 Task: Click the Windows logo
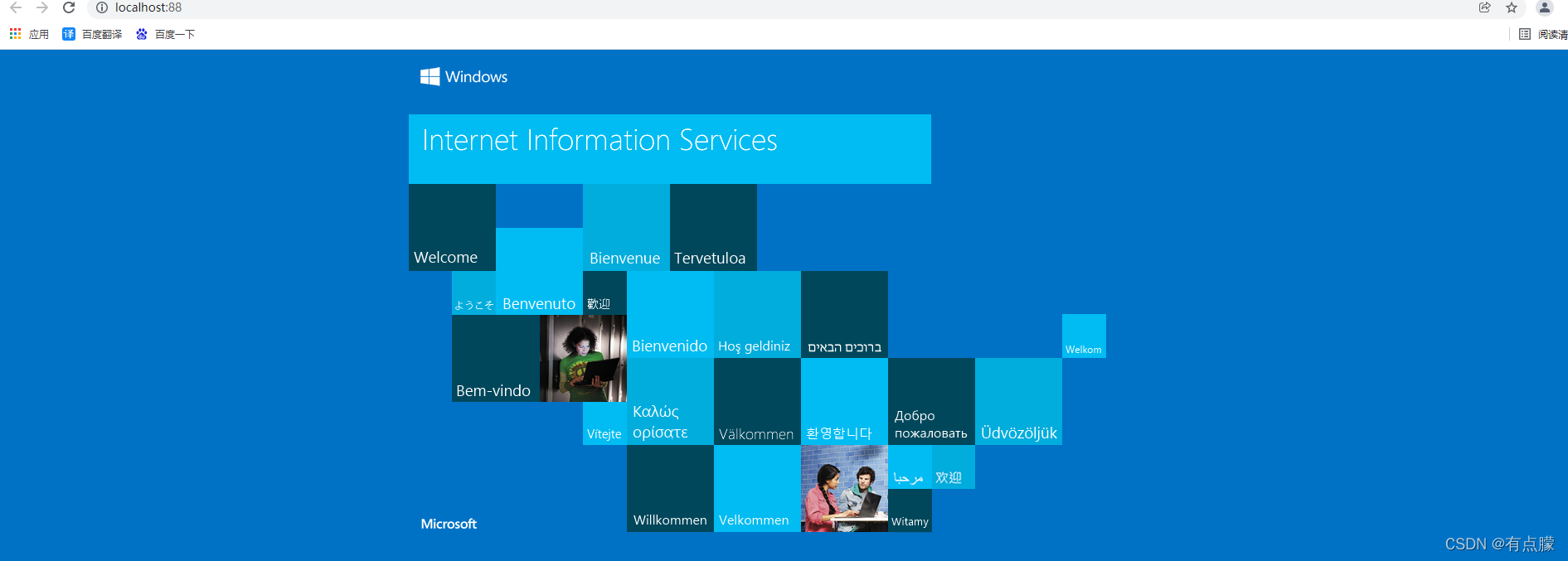point(464,76)
